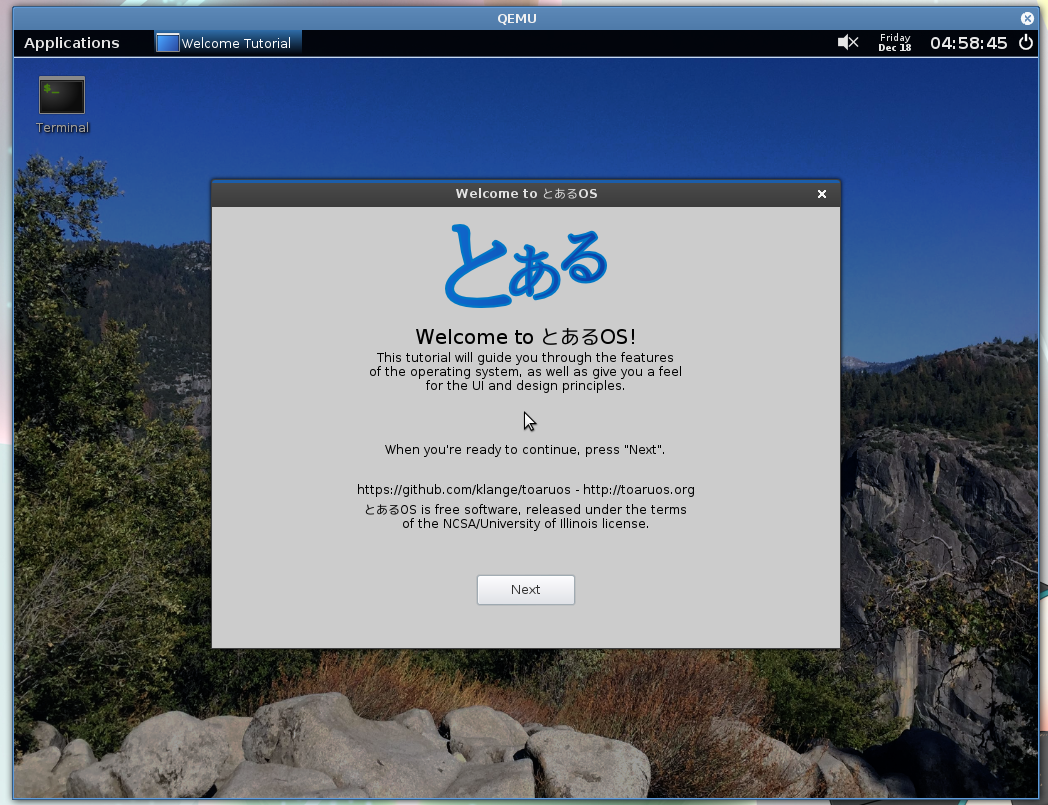Click the Terminal icon label
The width and height of the screenshot is (1048, 805).
62,128
